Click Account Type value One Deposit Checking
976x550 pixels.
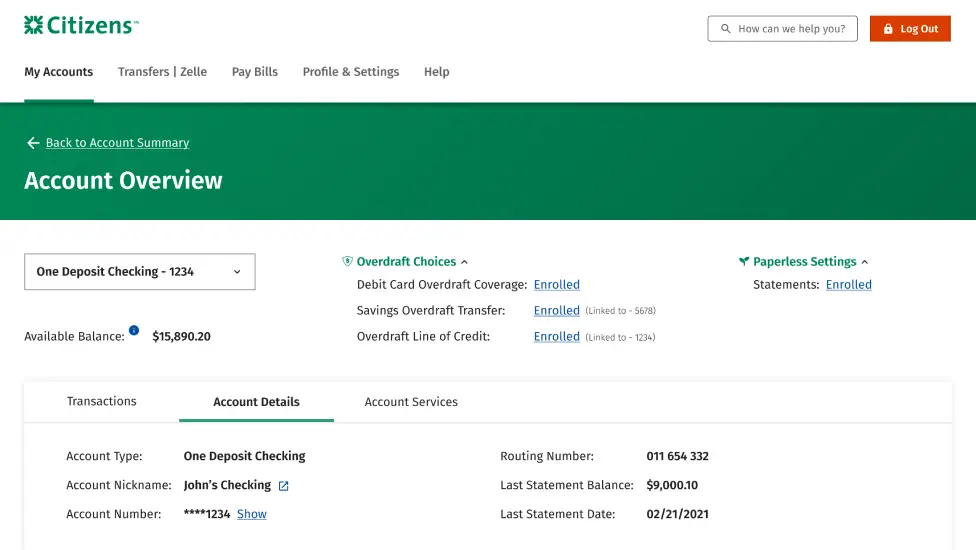coord(244,456)
